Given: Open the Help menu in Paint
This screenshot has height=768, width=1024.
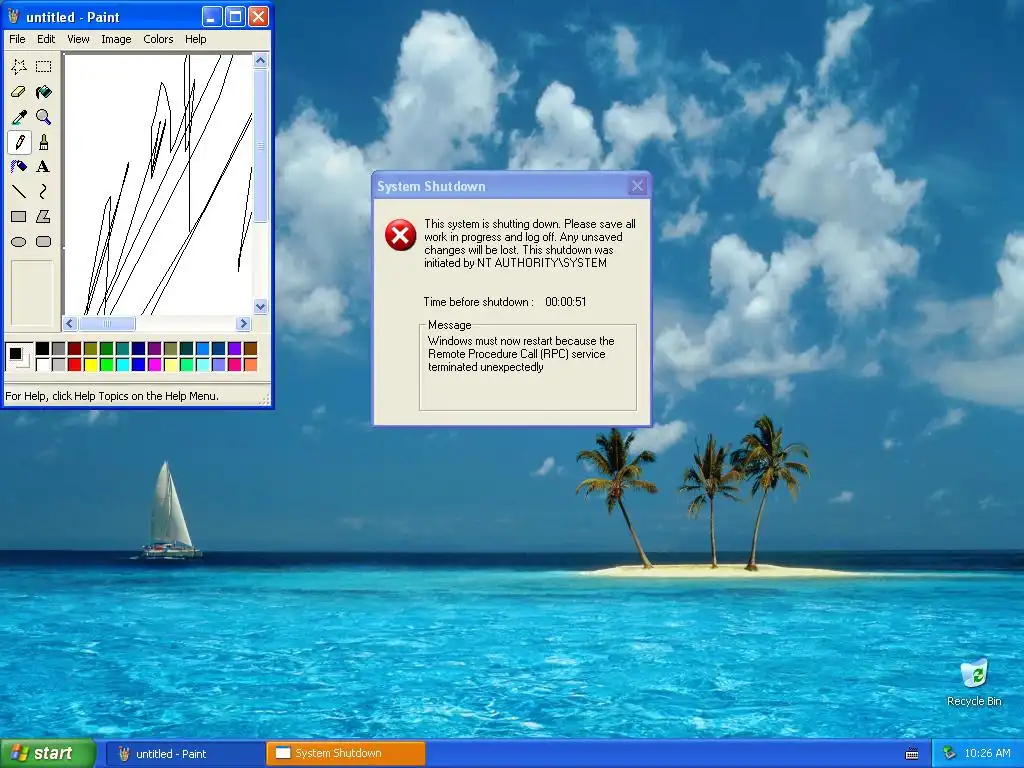Looking at the screenshot, I should click(195, 39).
